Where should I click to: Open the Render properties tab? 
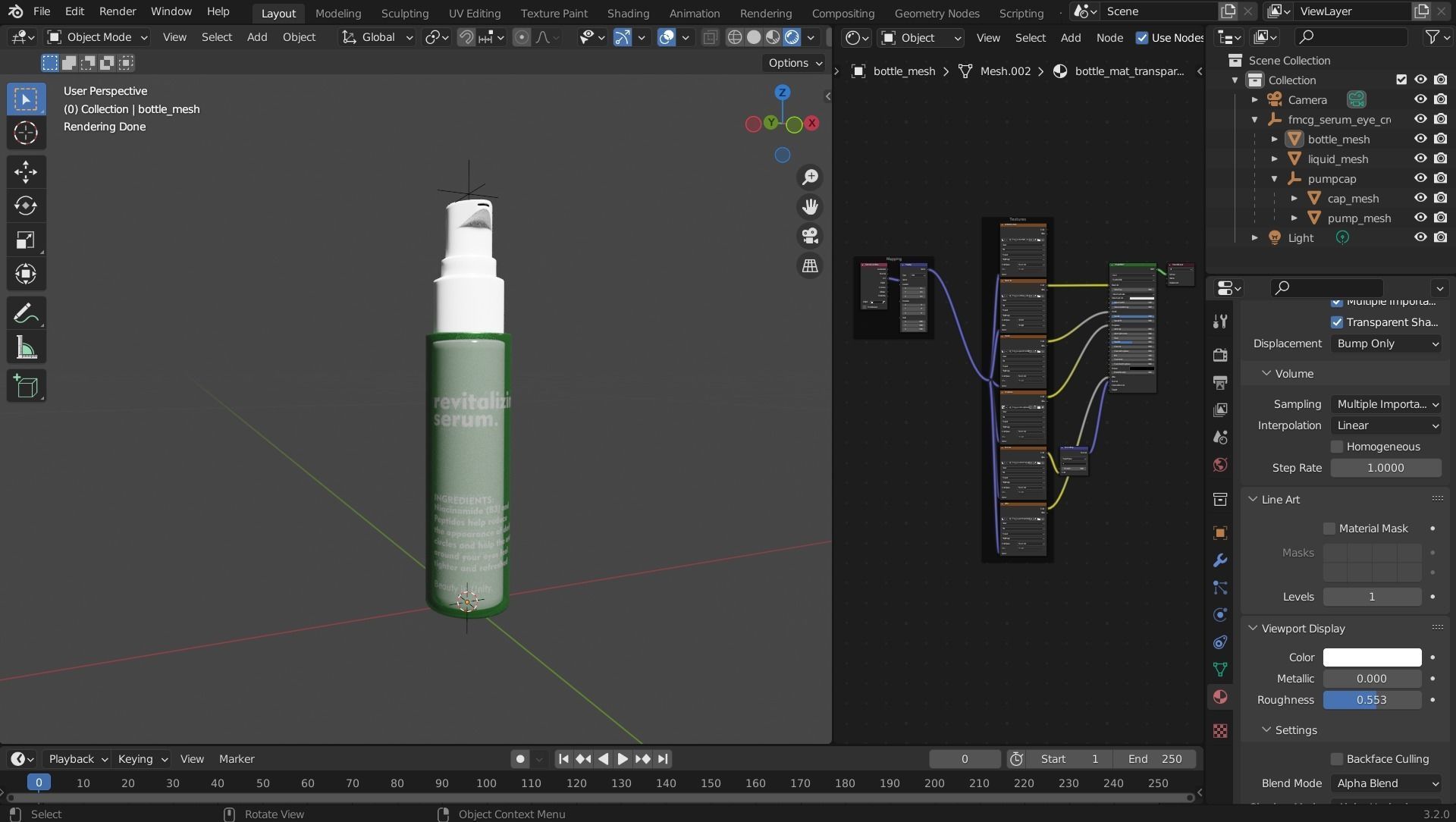click(x=1220, y=355)
